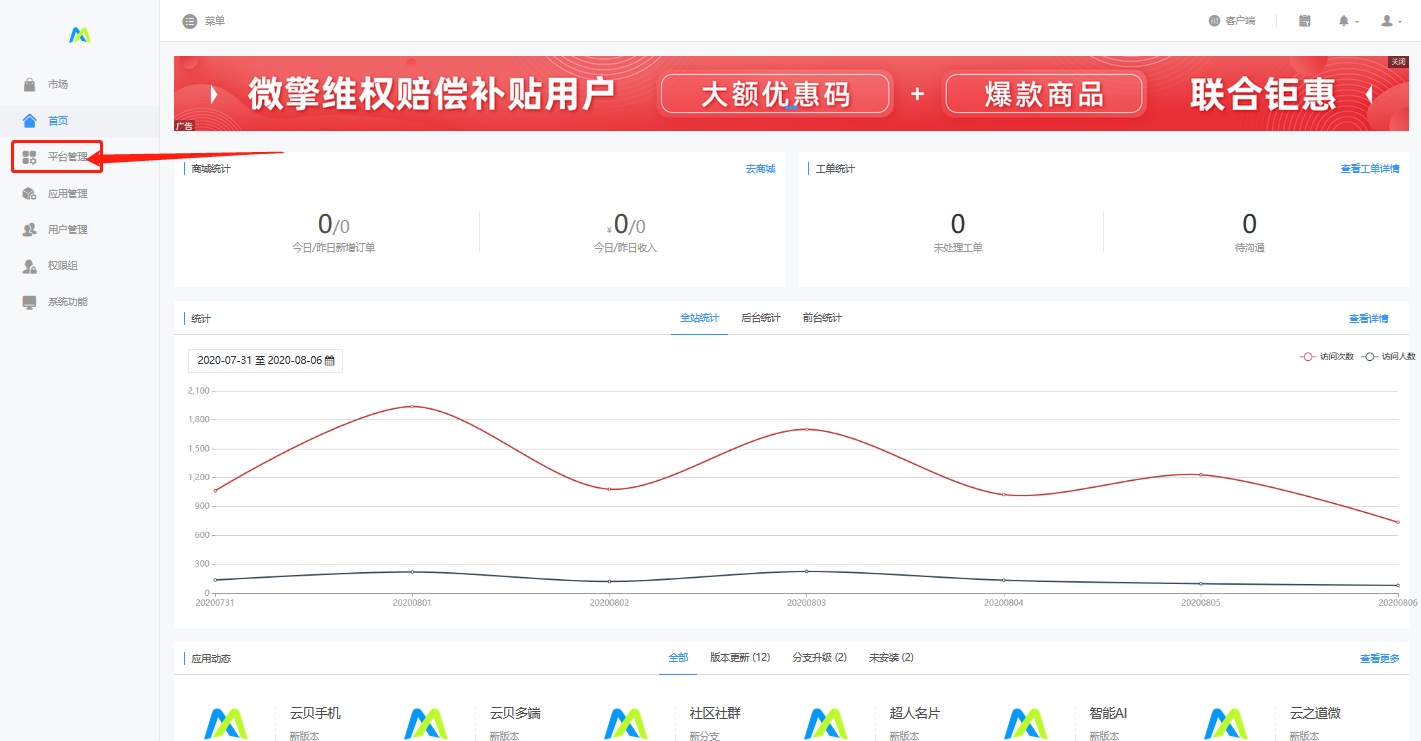Click the notification bell icon
The height and width of the screenshot is (741, 1421).
pos(1344,21)
